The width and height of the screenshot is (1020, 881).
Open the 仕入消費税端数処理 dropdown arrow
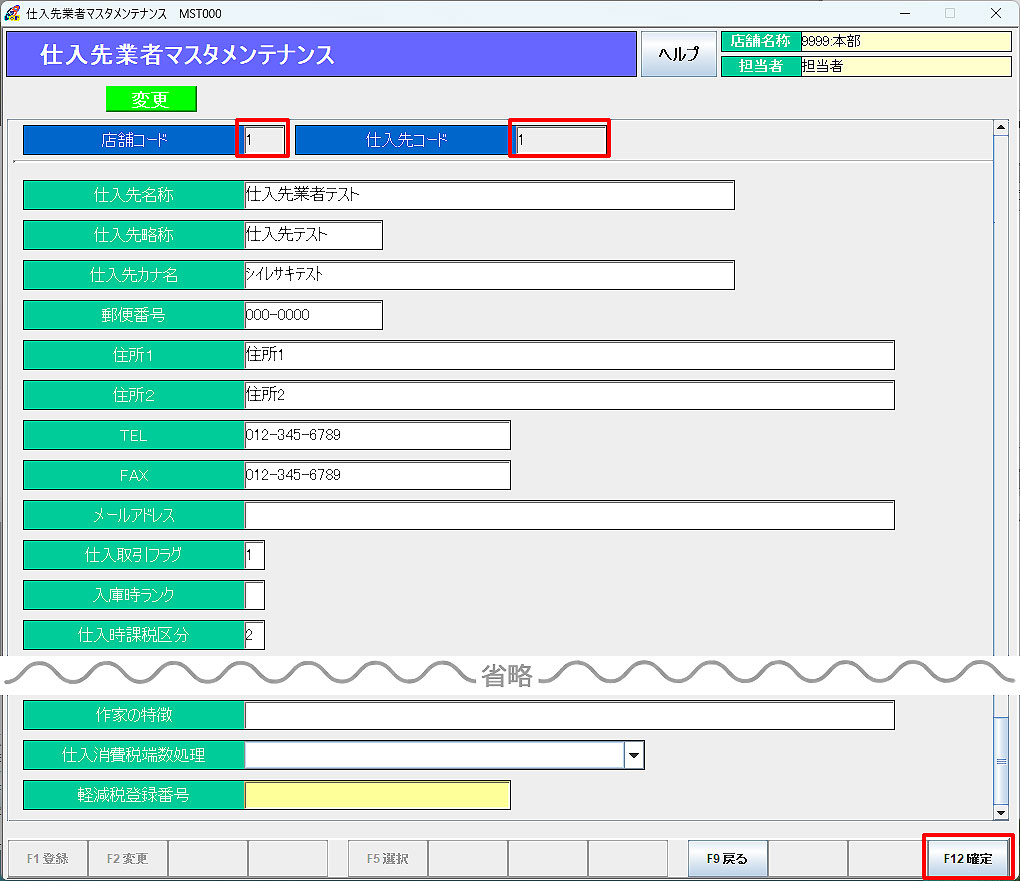tap(634, 755)
